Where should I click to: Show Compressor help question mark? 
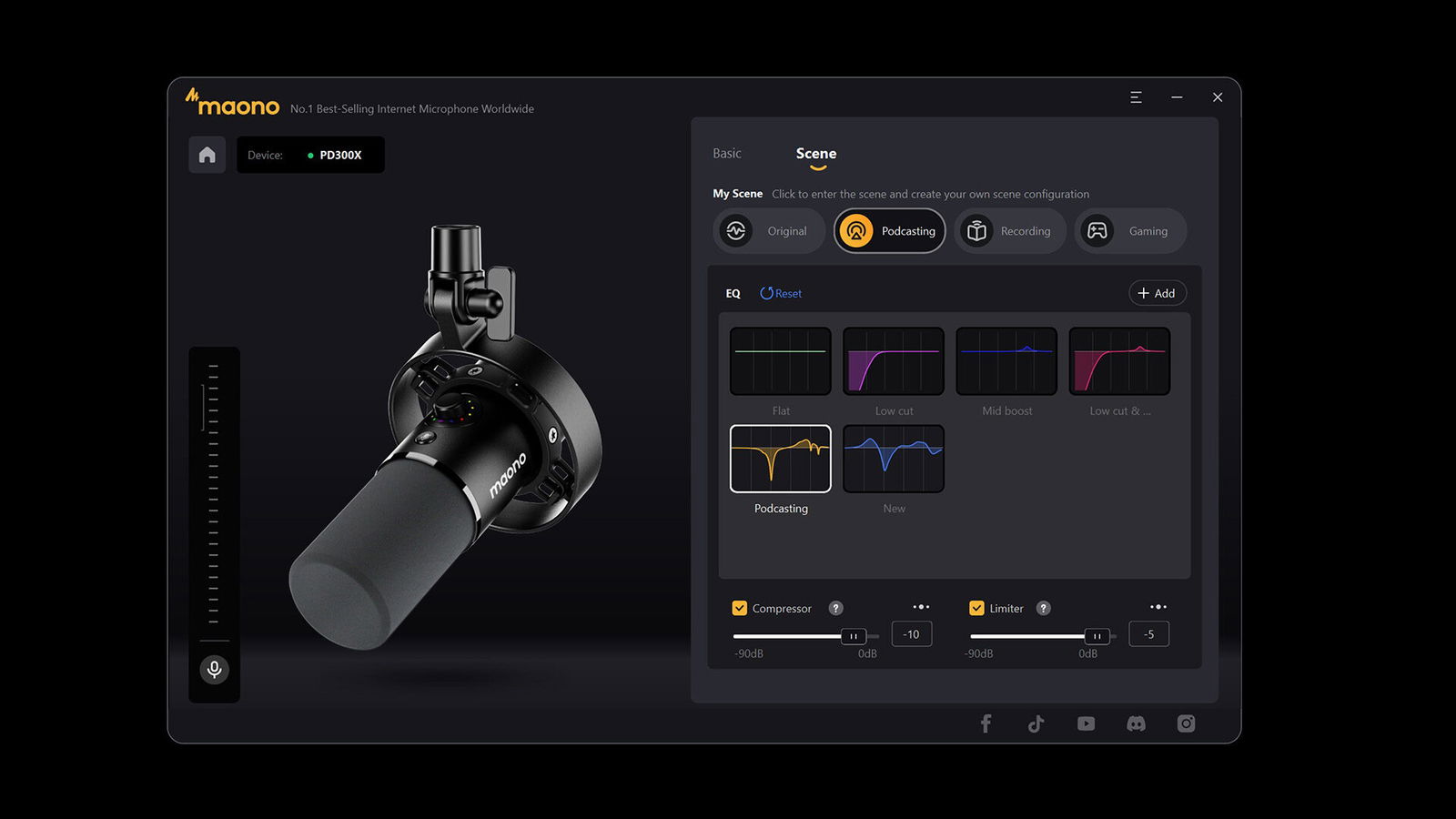[835, 608]
